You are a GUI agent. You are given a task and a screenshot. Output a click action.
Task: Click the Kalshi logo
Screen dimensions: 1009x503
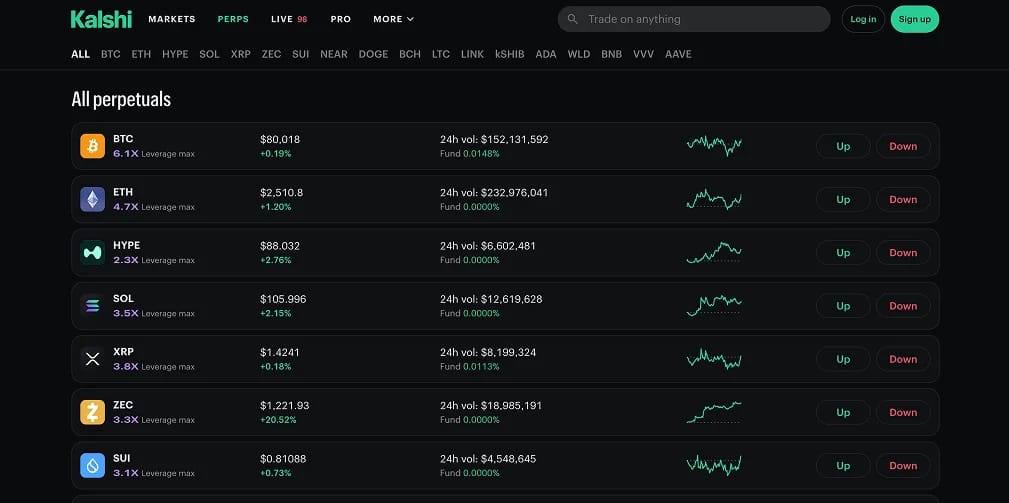[101, 19]
